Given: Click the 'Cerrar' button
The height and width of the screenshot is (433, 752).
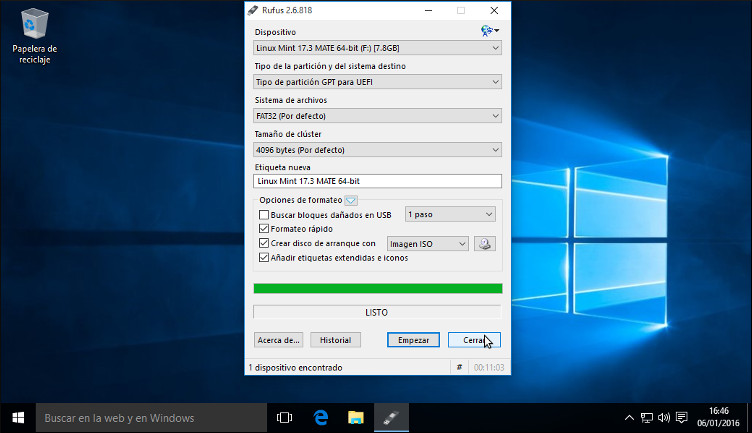Looking at the screenshot, I should point(474,340).
